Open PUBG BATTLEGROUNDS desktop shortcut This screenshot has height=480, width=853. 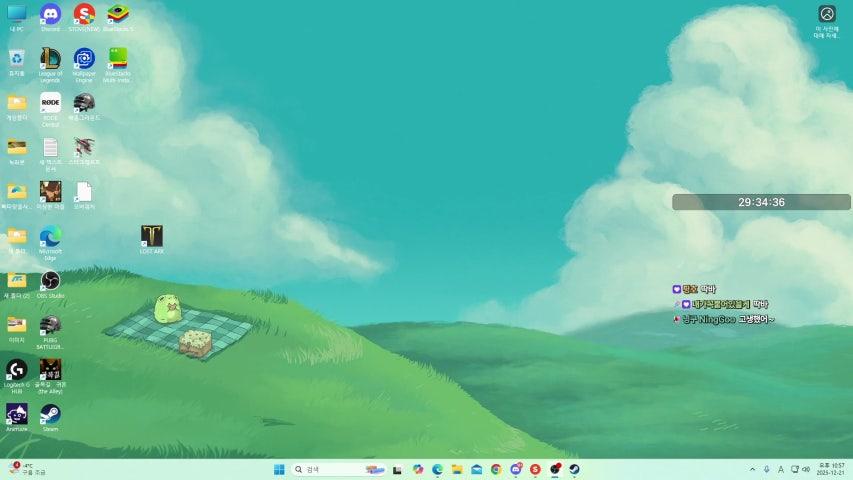[50, 332]
